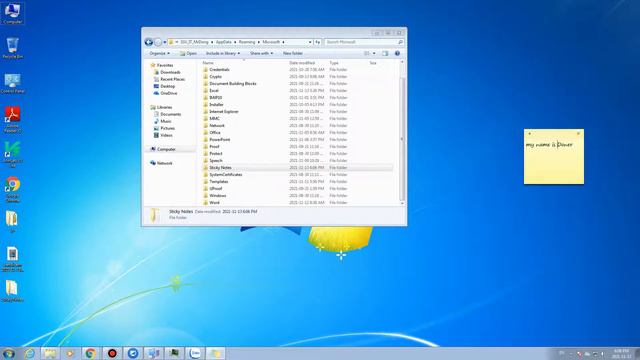This screenshot has height=360, width=640.
Task: Open the Share with menu
Action: click(261, 53)
